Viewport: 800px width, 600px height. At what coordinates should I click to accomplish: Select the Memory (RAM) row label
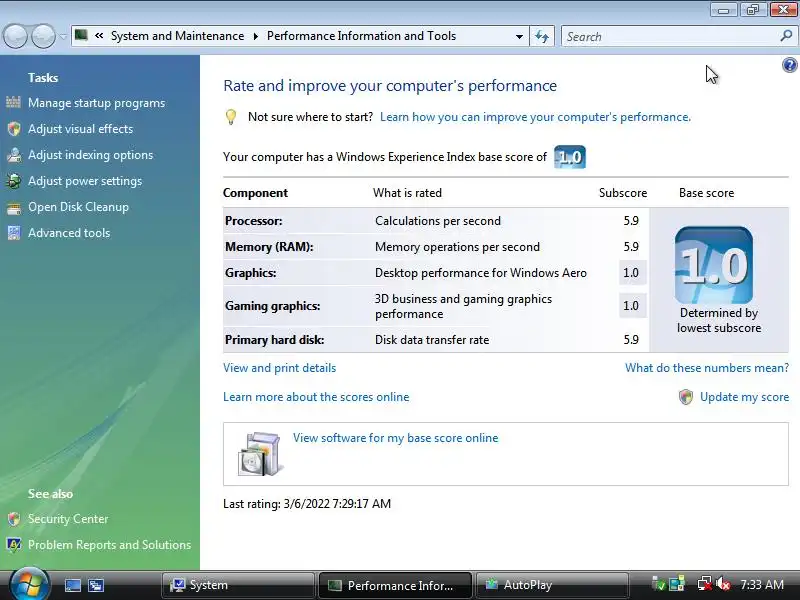click(x=269, y=247)
